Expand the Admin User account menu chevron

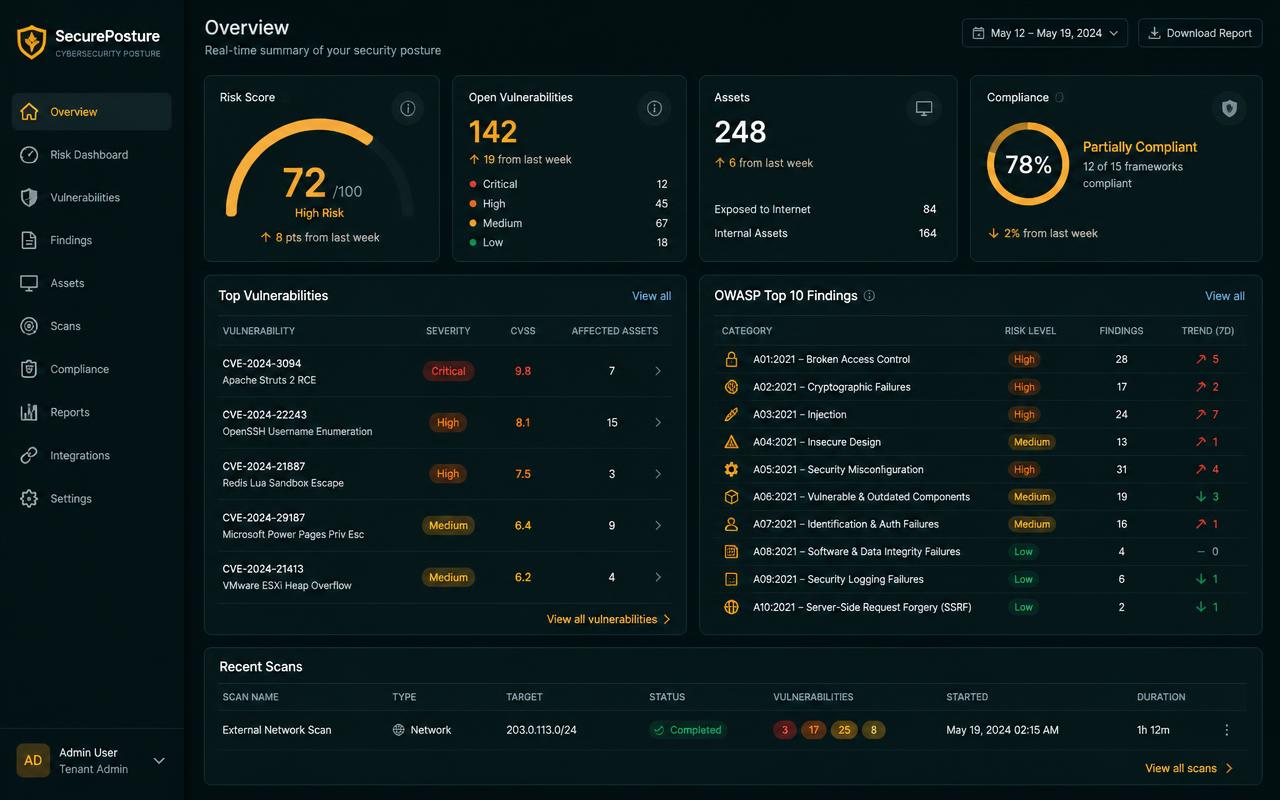coord(159,761)
